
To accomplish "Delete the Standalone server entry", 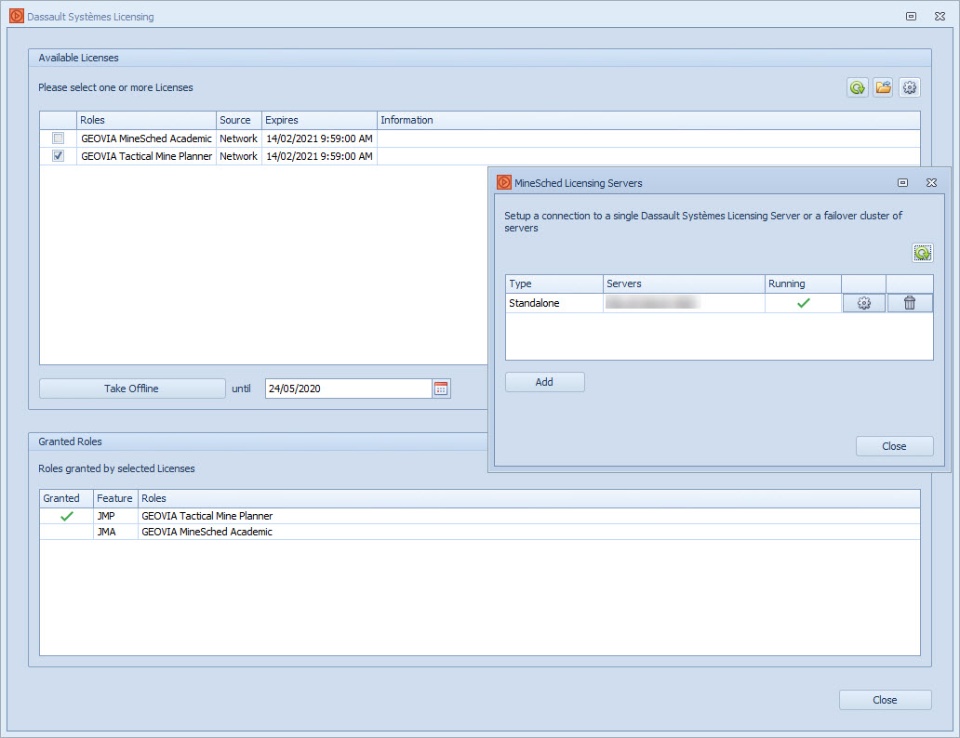I will pos(910,303).
